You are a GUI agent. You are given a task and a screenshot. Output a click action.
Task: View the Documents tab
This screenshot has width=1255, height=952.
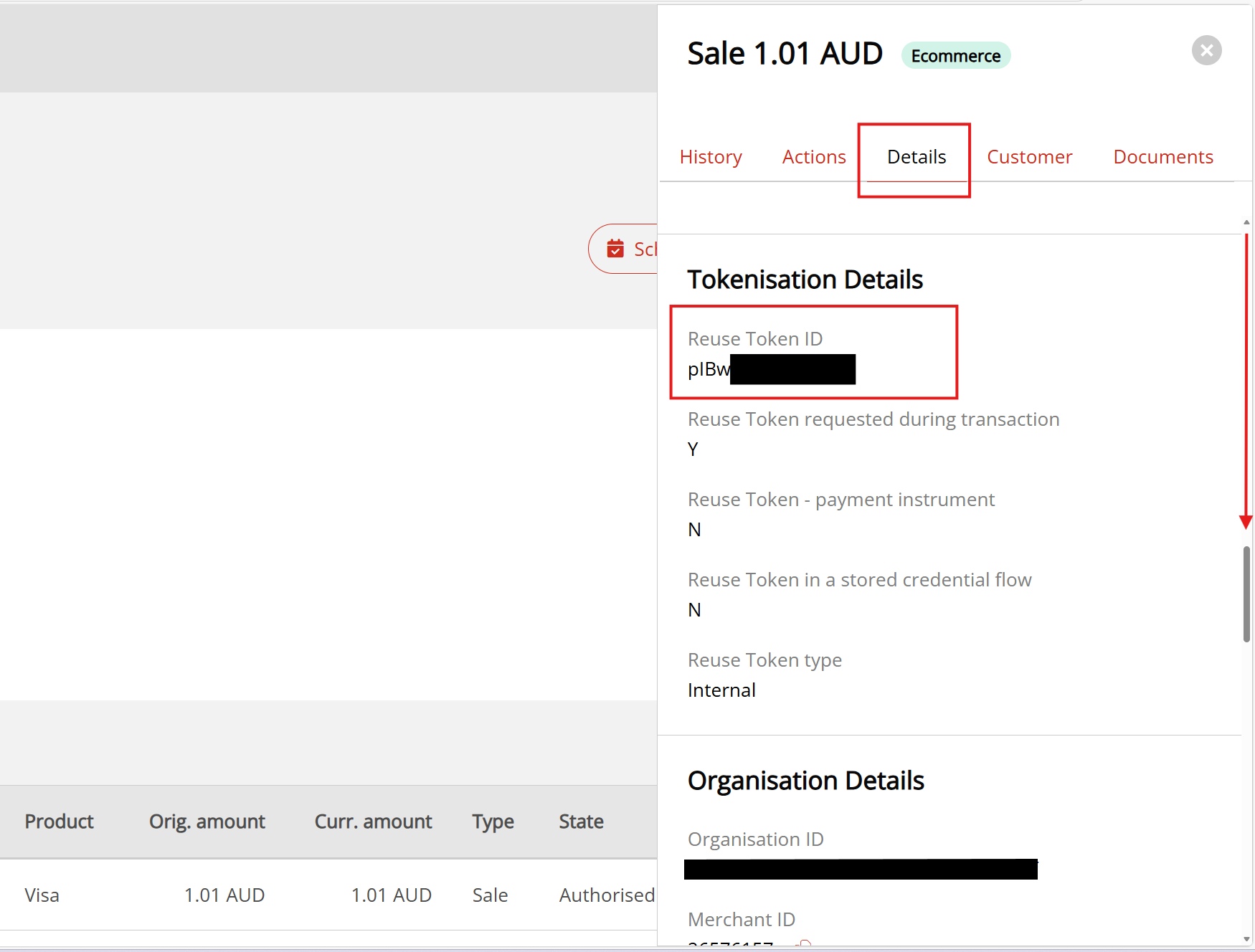(x=1162, y=156)
